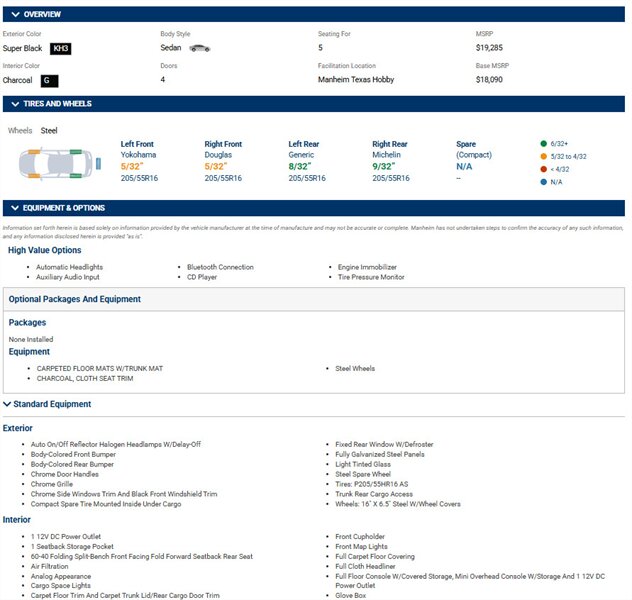The height and width of the screenshot is (600, 632).
Task: Collapse the Standard Equipment chevron
Action: pos(8,404)
